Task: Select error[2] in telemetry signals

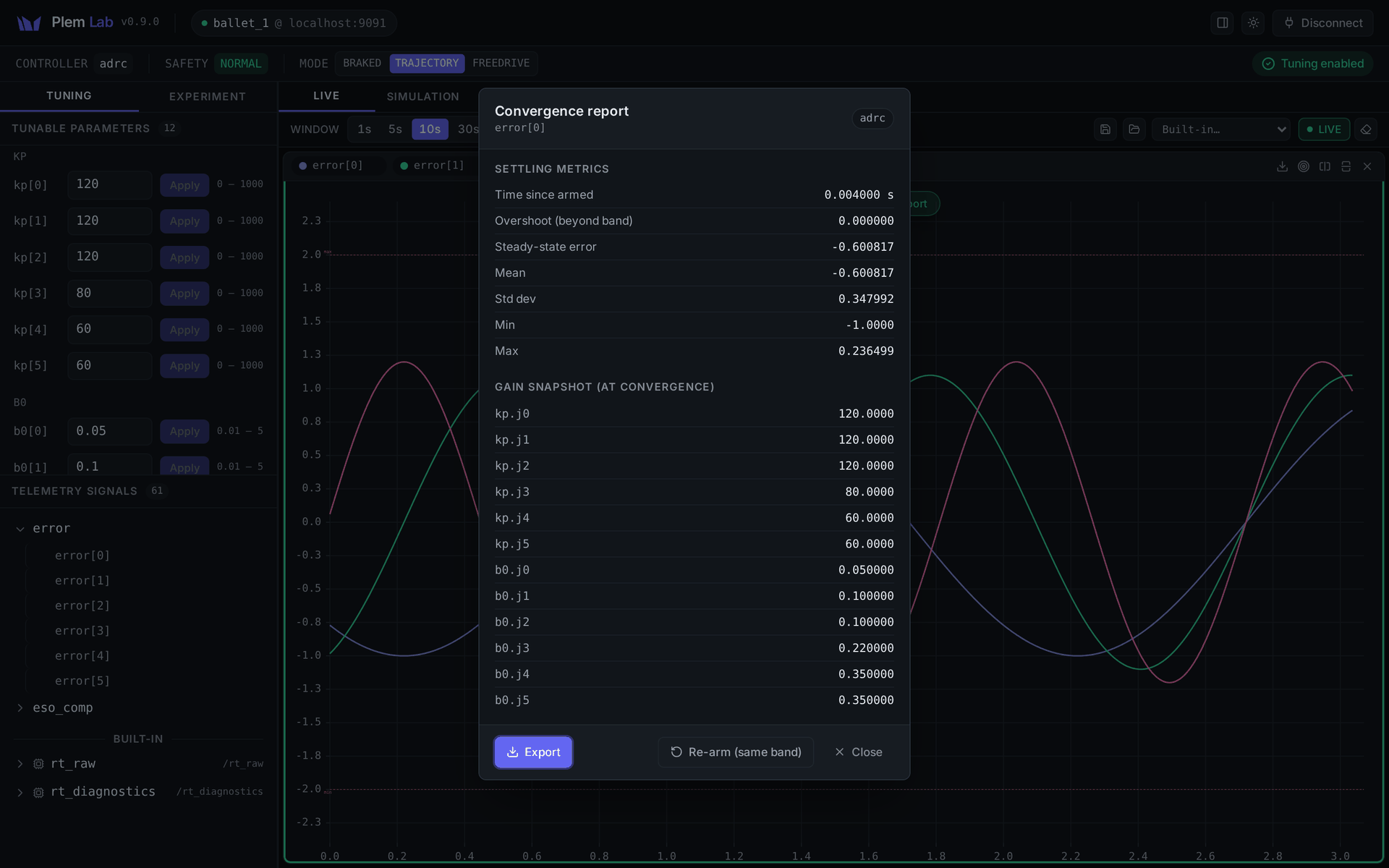Action: pos(82,605)
